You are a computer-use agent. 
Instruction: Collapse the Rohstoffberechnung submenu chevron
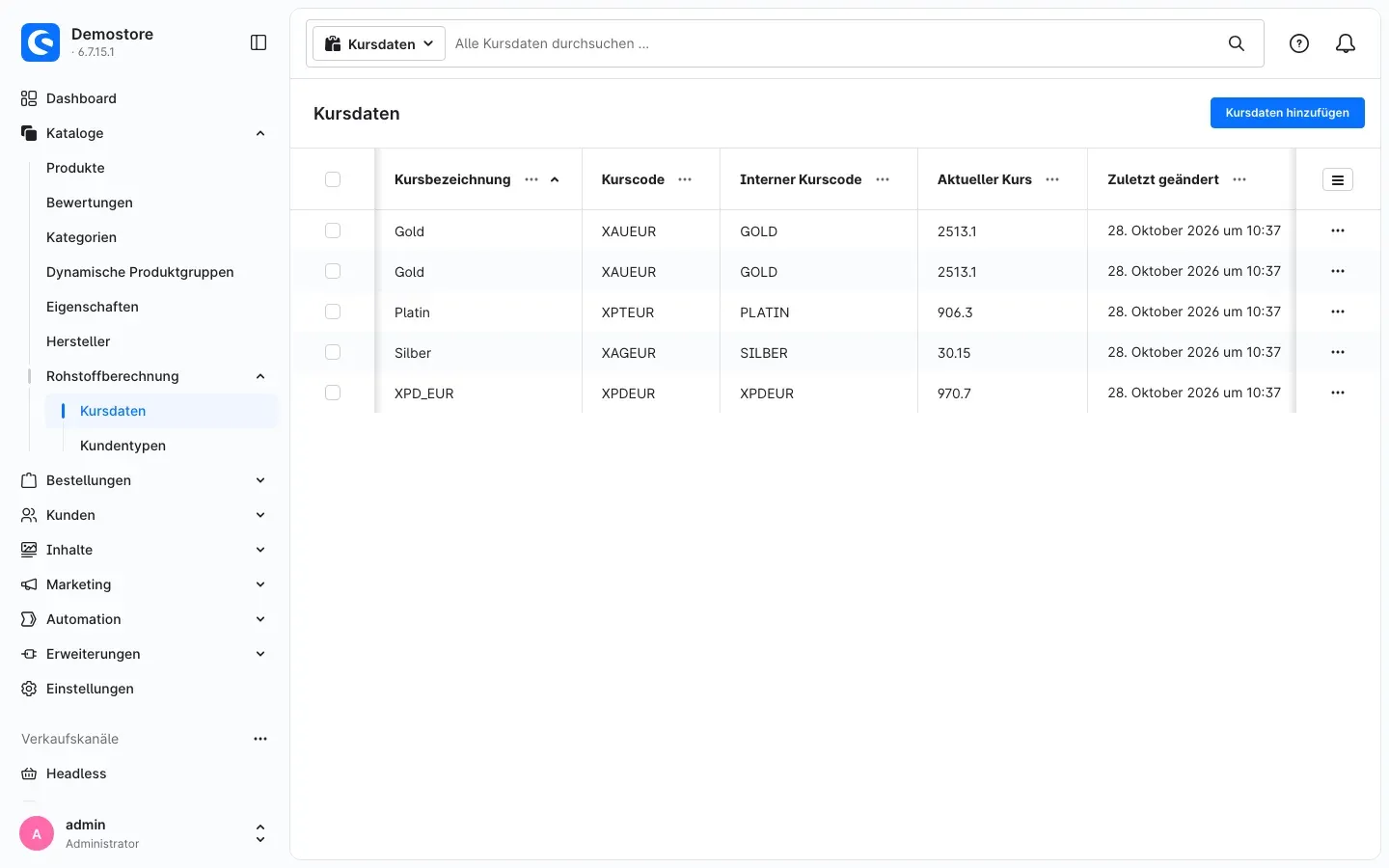pos(260,376)
